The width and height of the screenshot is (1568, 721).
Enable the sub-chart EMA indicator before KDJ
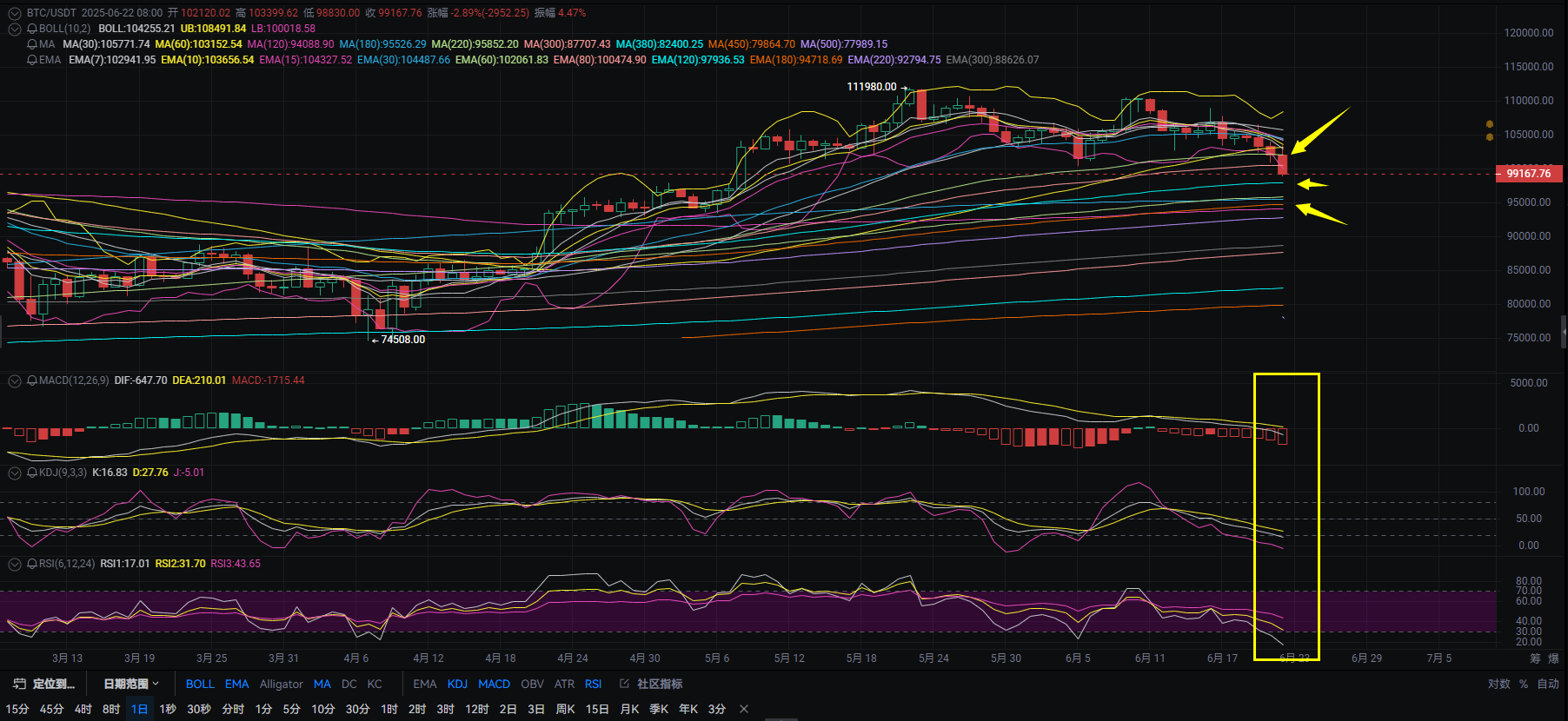425,684
